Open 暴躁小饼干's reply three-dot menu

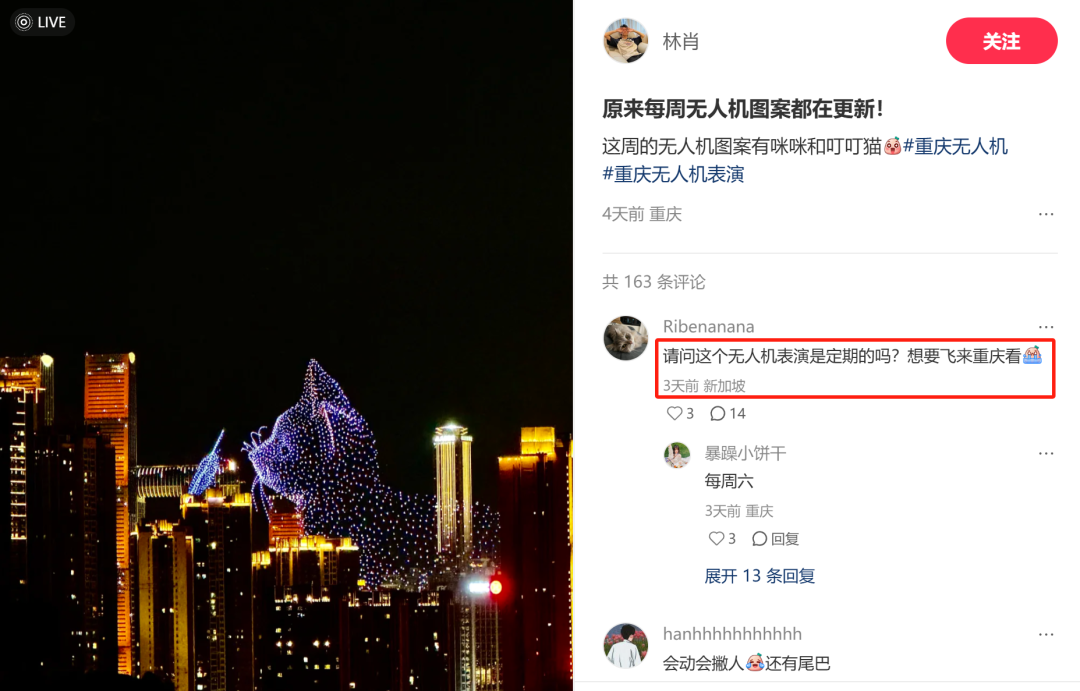[x=1046, y=453]
